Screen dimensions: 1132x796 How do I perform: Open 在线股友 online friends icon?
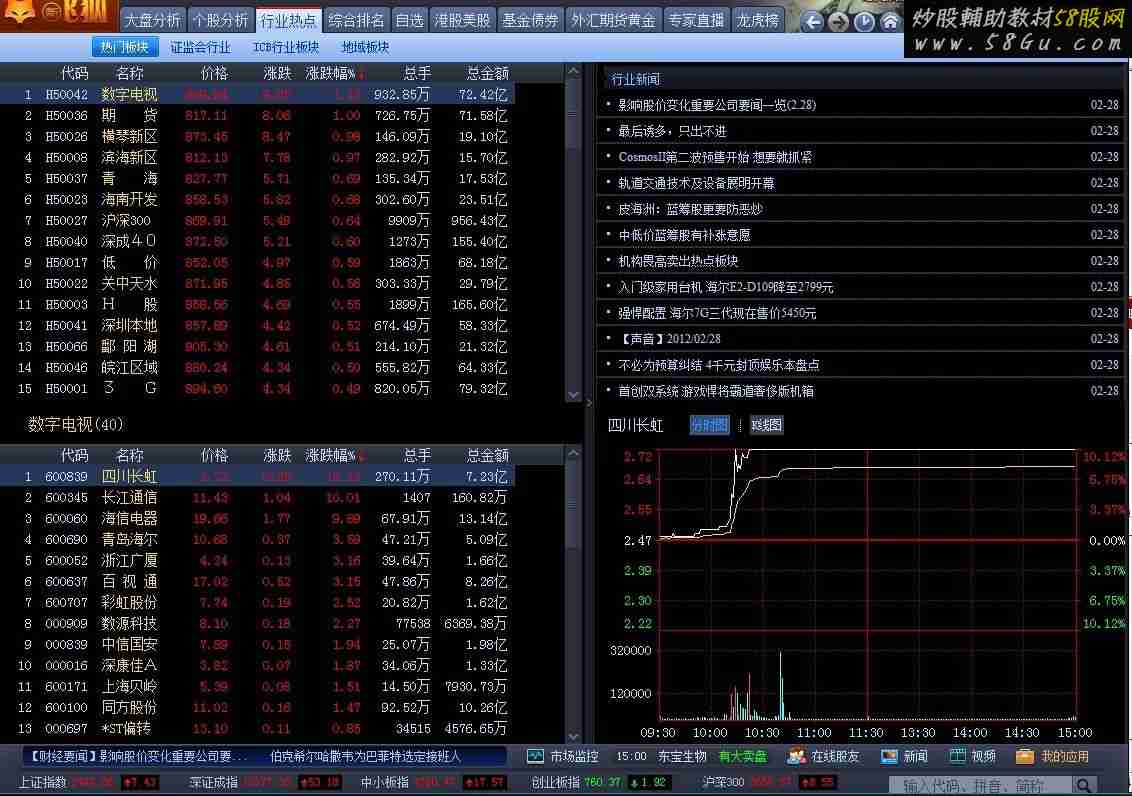coord(796,756)
